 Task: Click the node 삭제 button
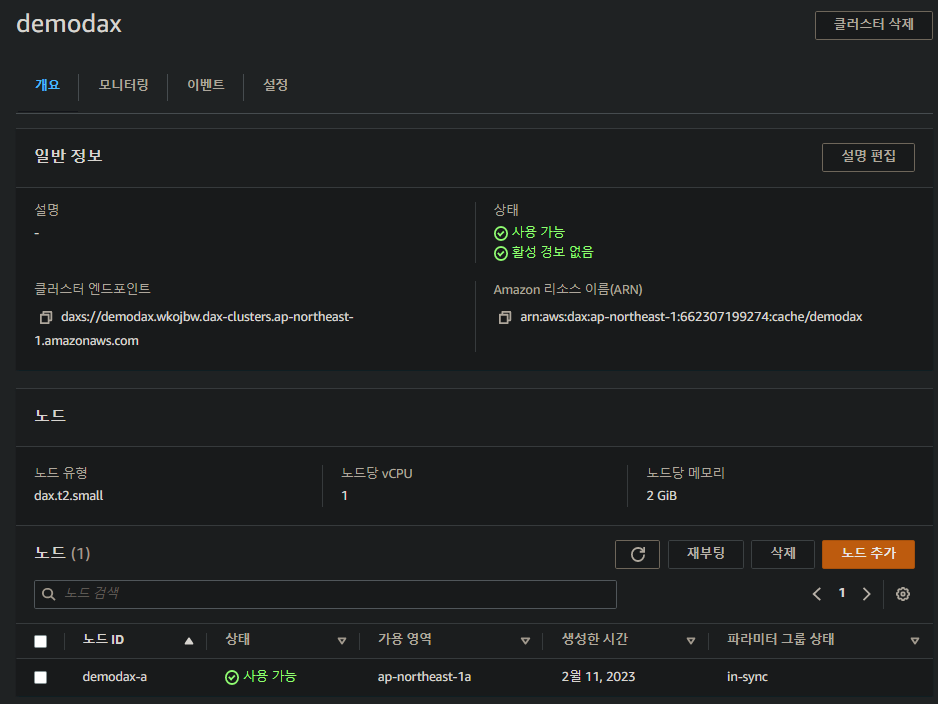tap(782, 554)
